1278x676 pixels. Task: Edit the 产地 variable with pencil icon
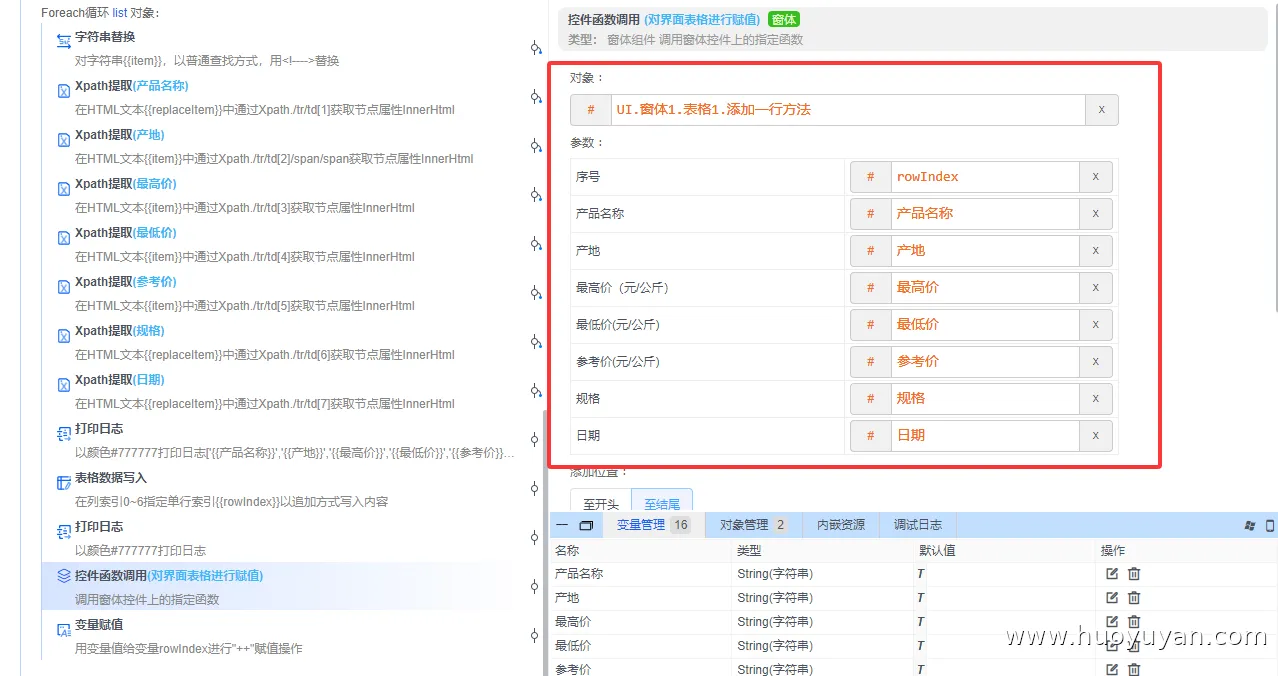(1112, 598)
